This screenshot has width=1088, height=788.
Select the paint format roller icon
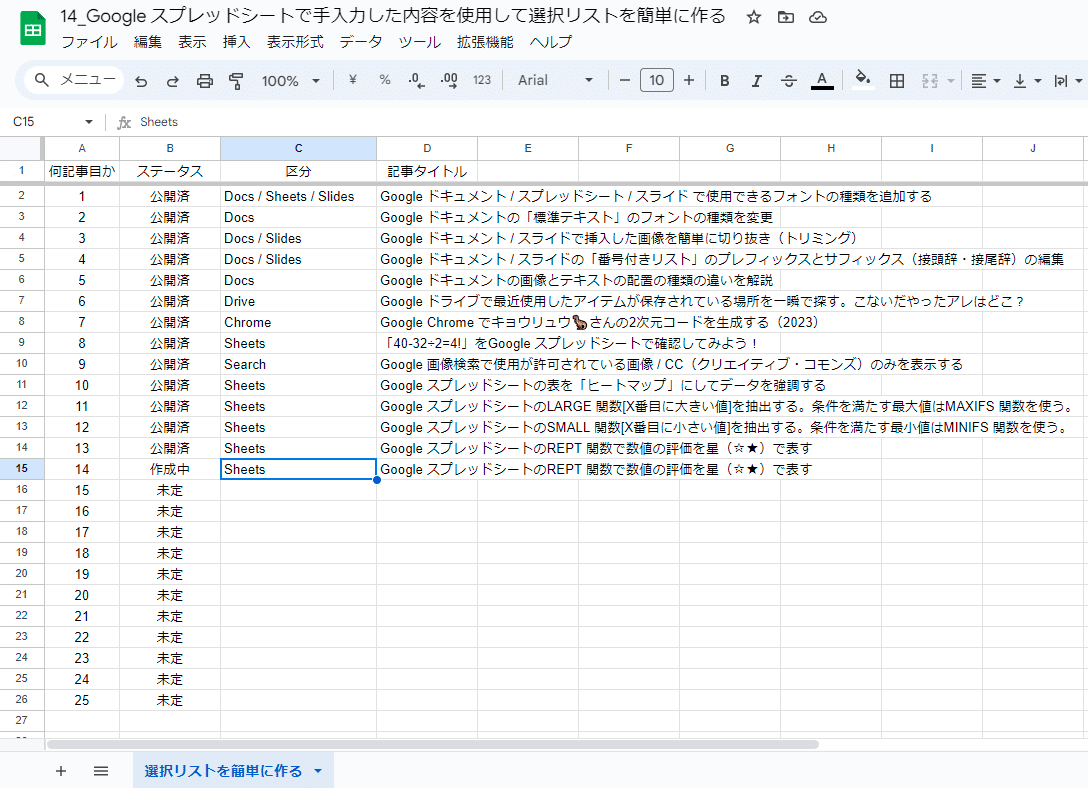[236, 81]
